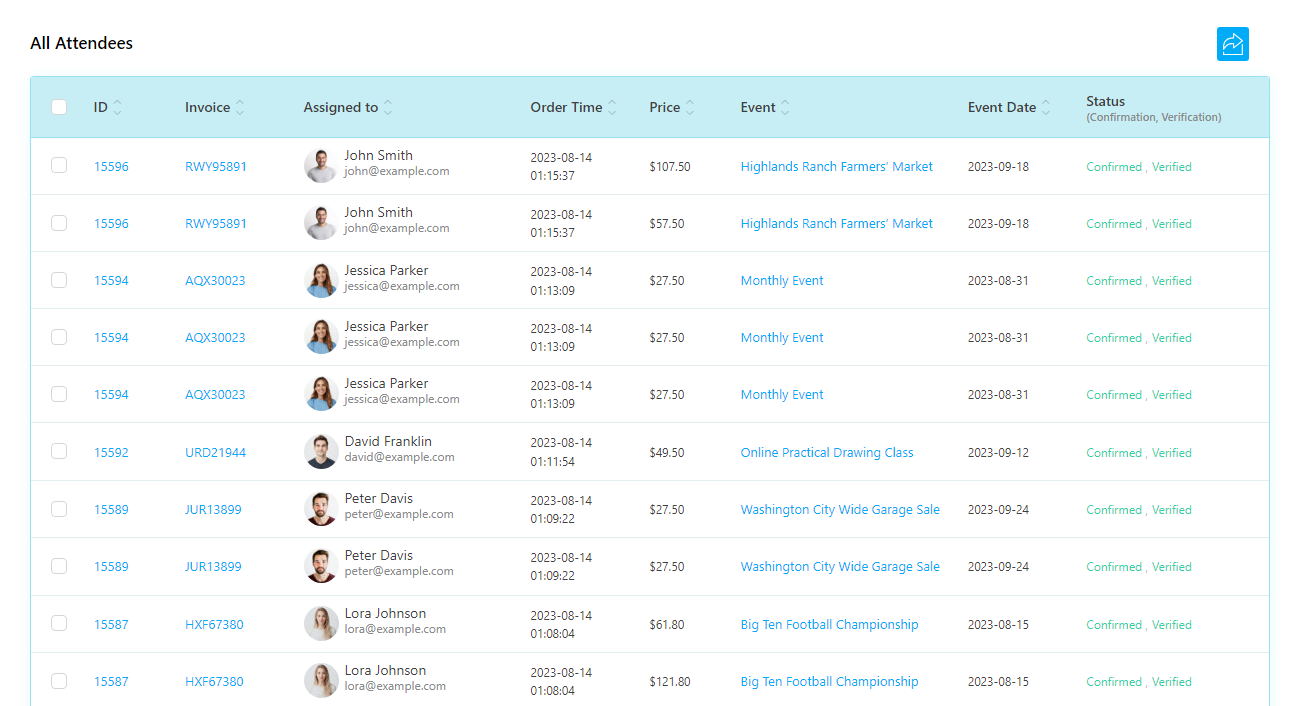Open Highlands Ranch Farmers' Market in $57.50 row
The width and height of the screenshot is (1299, 706).
click(837, 224)
